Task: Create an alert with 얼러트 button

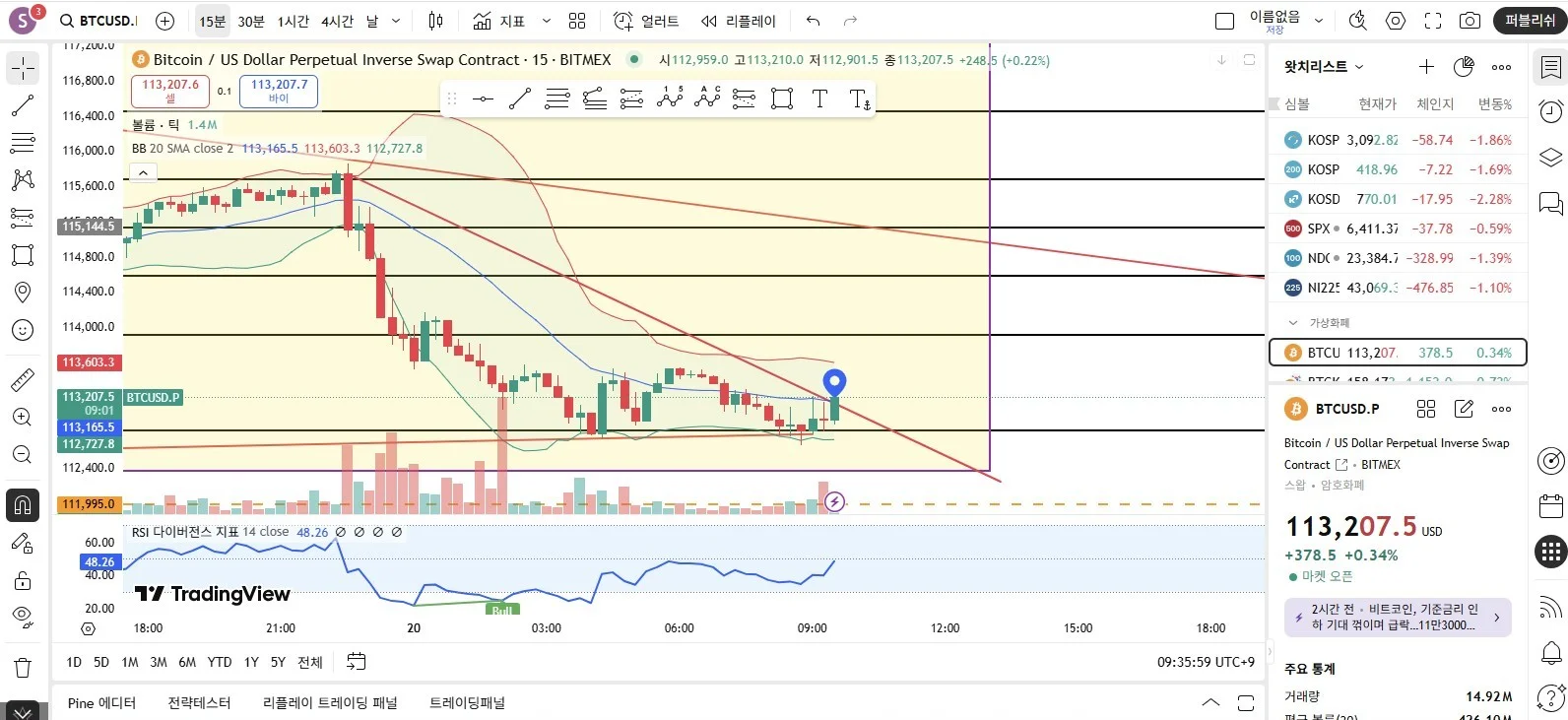Action: point(646,21)
